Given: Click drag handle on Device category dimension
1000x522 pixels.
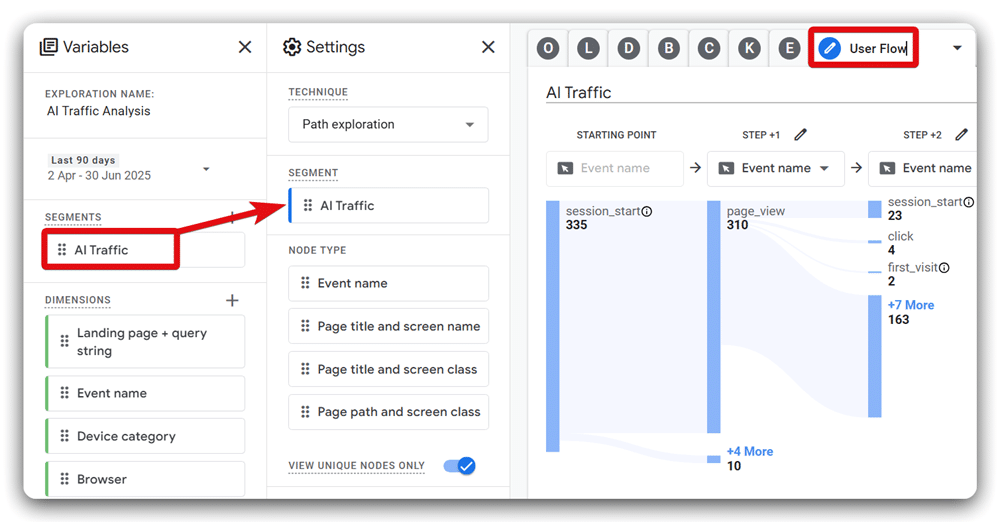Looking at the screenshot, I should (64, 436).
